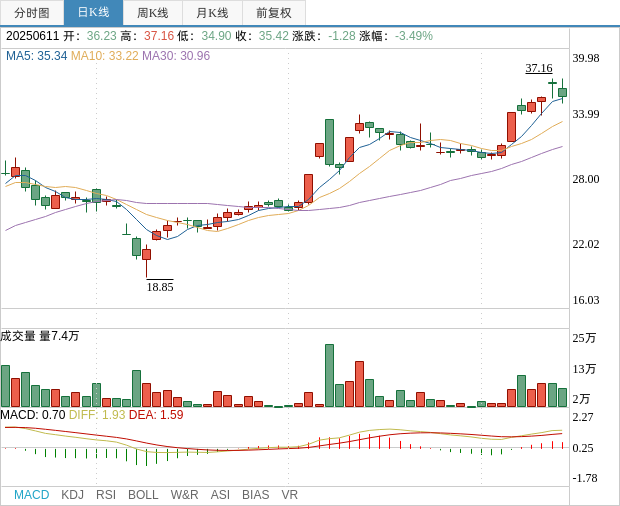Click the 33.99 price axis label
The width and height of the screenshot is (620, 506).
(586, 114)
